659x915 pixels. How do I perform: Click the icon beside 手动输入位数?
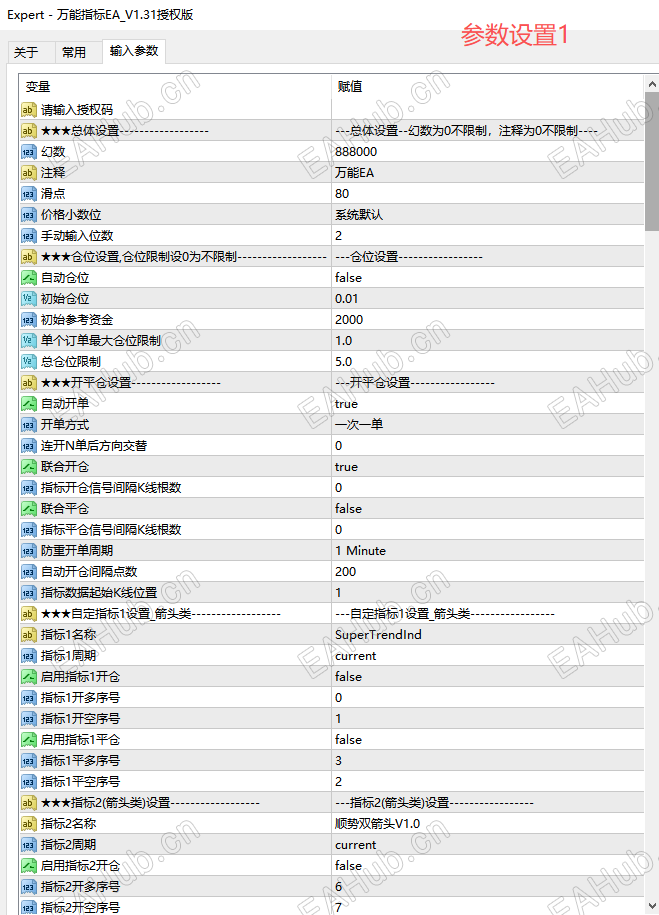point(29,236)
